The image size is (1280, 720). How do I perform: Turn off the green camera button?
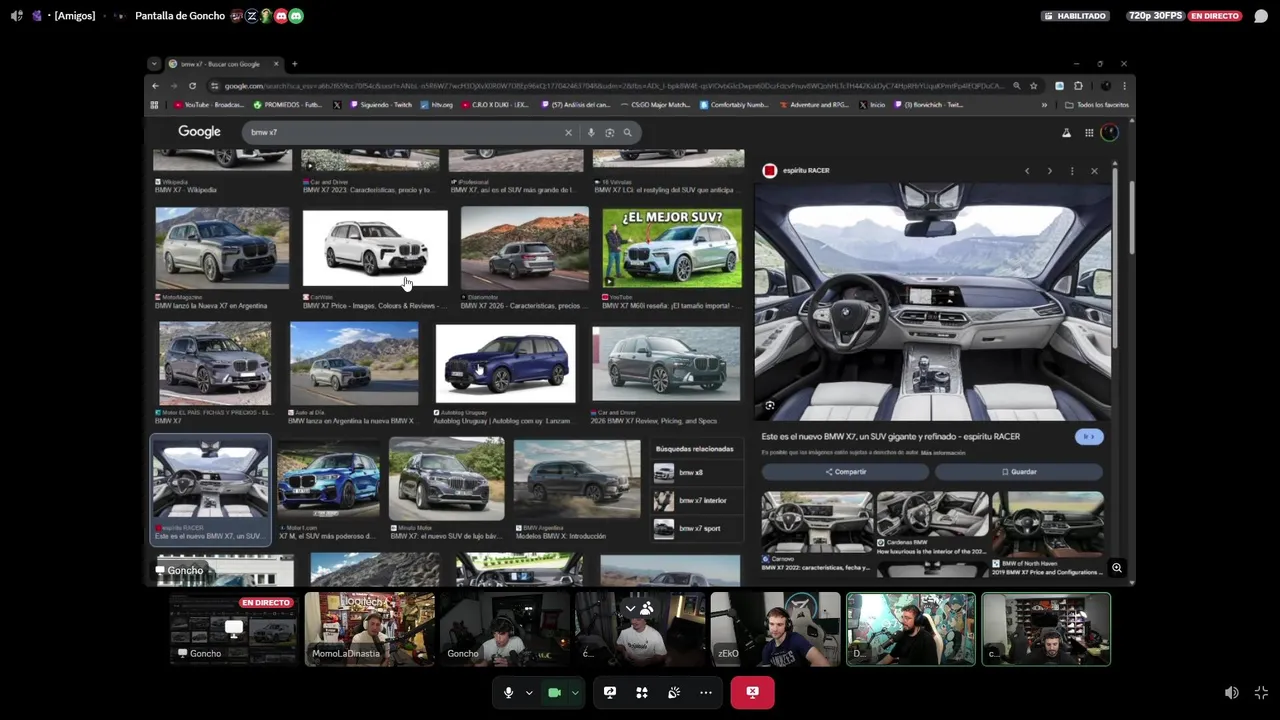(x=554, y=692)
